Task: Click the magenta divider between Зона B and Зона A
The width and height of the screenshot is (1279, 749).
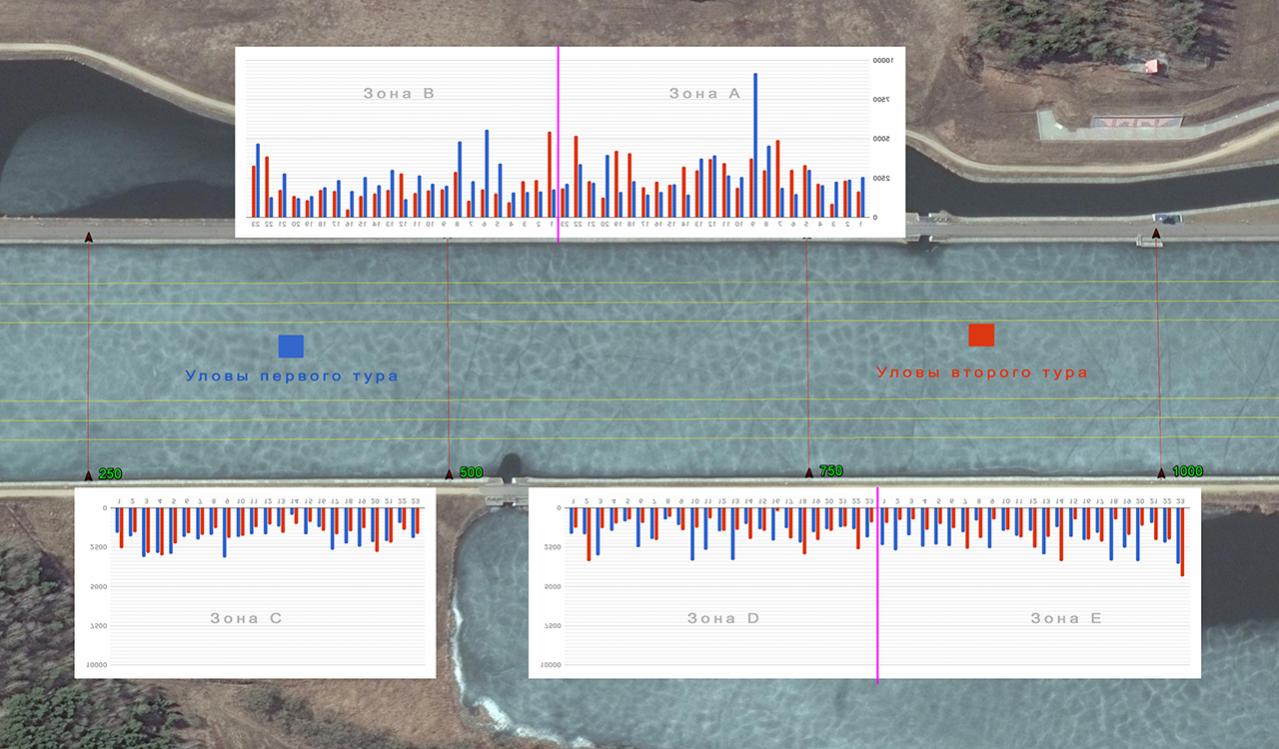Action: (558, 140)
